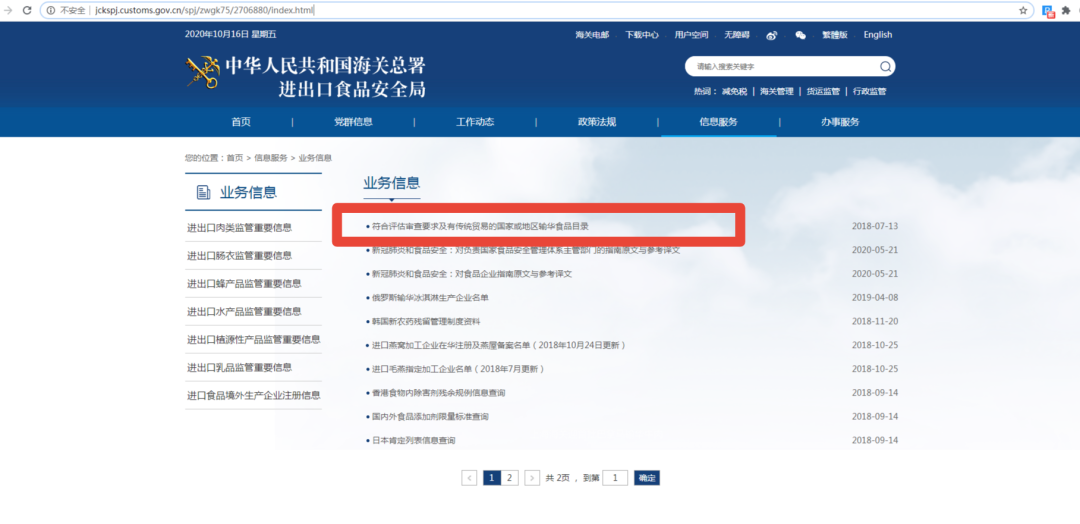Click breadcrumb 业务信息 link
Viewport: 1080px width, 524px height.
(x=315, y=158)
